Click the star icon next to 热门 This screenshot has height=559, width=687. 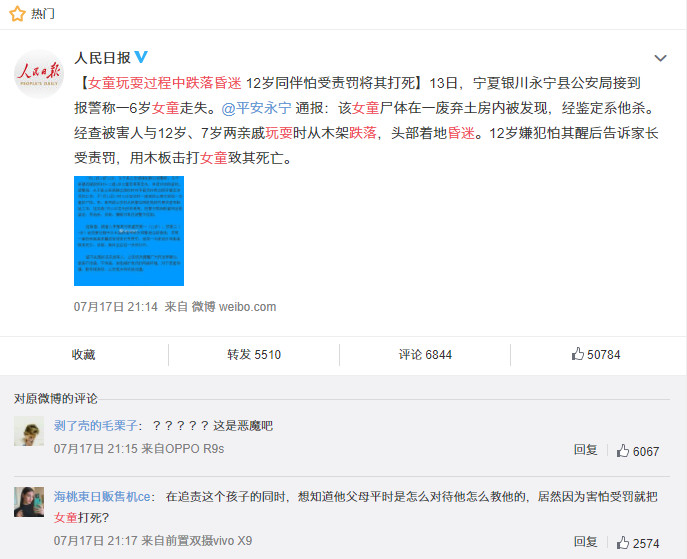click(17, 14)
